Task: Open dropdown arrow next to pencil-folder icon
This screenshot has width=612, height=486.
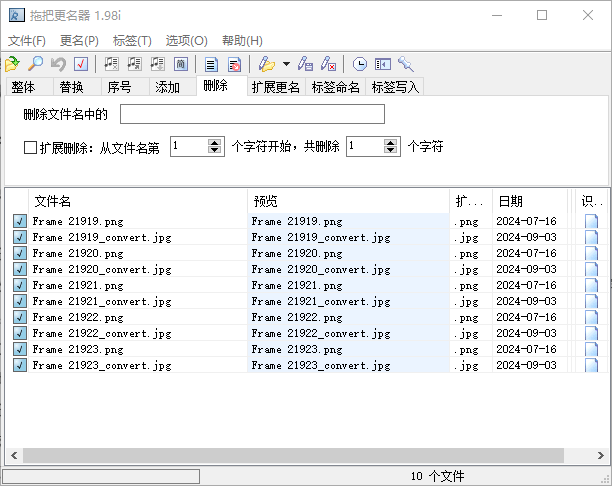Action: point(286,64)
